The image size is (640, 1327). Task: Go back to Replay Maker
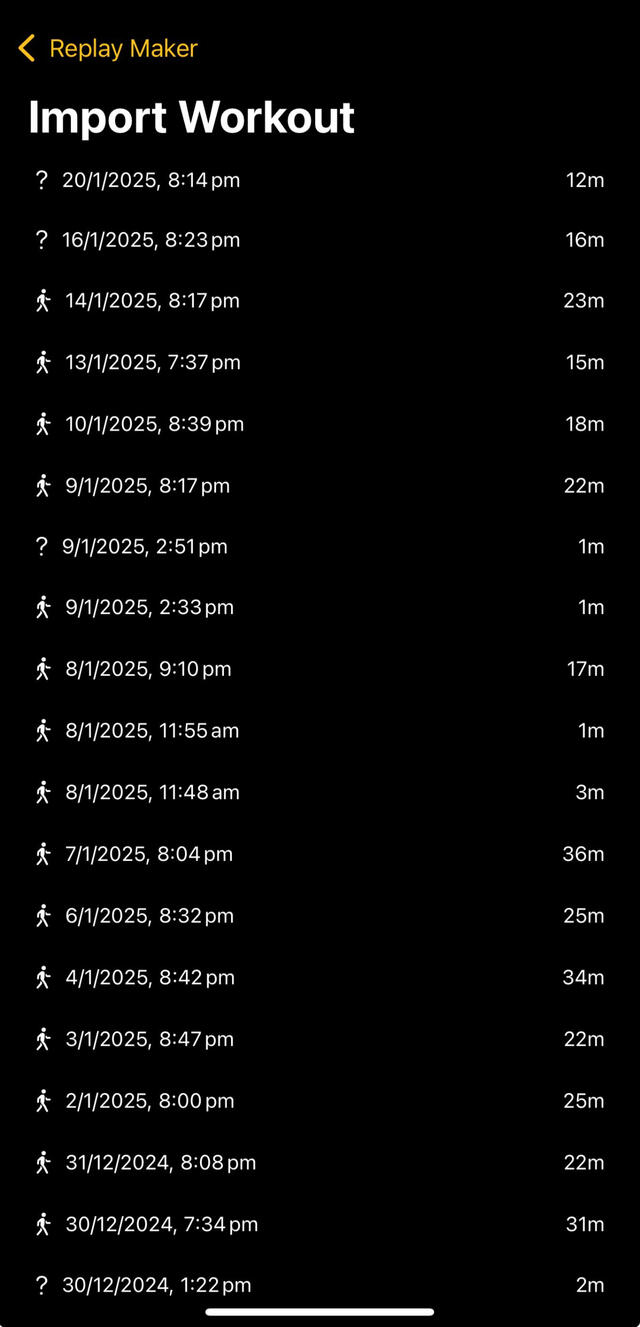point(105,48)
